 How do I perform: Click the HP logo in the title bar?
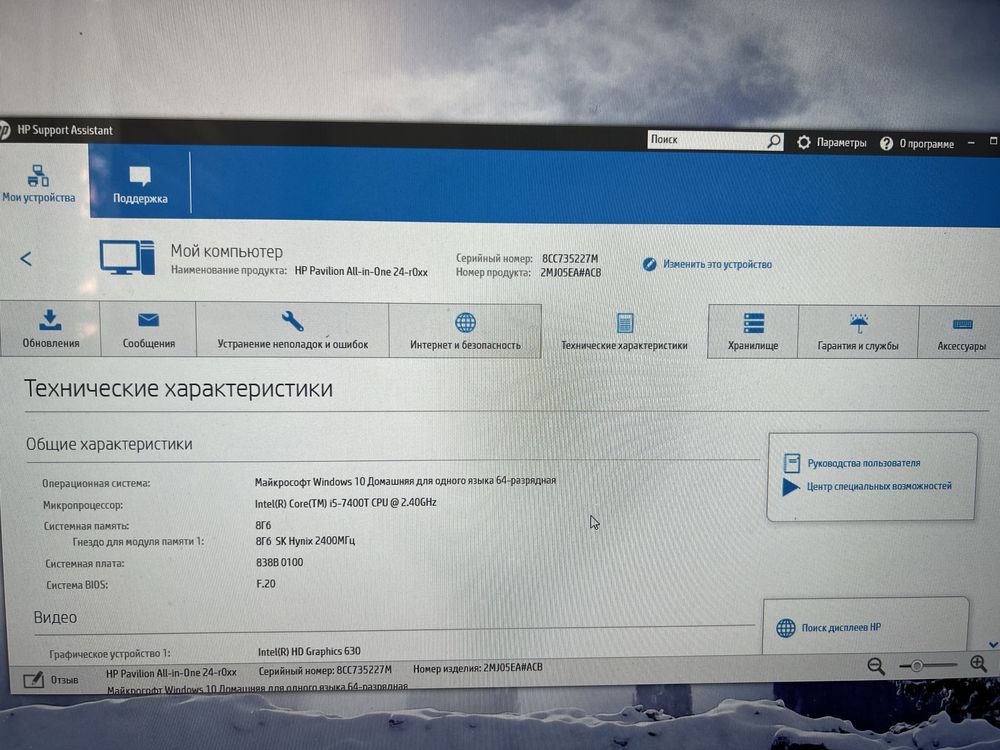click(x=4, y=129)
